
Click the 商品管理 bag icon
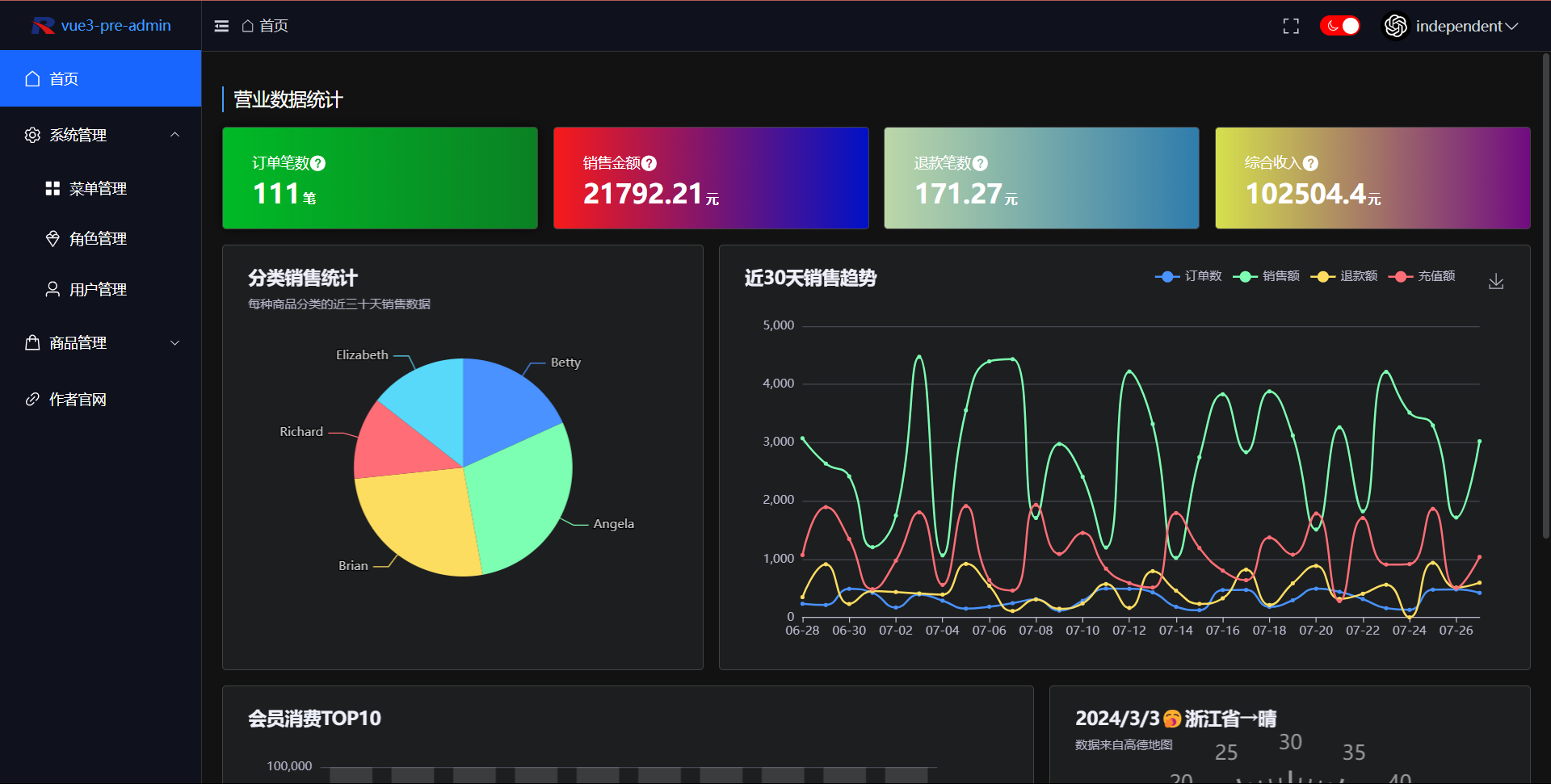pyautogui.click(x=32, y=343)
